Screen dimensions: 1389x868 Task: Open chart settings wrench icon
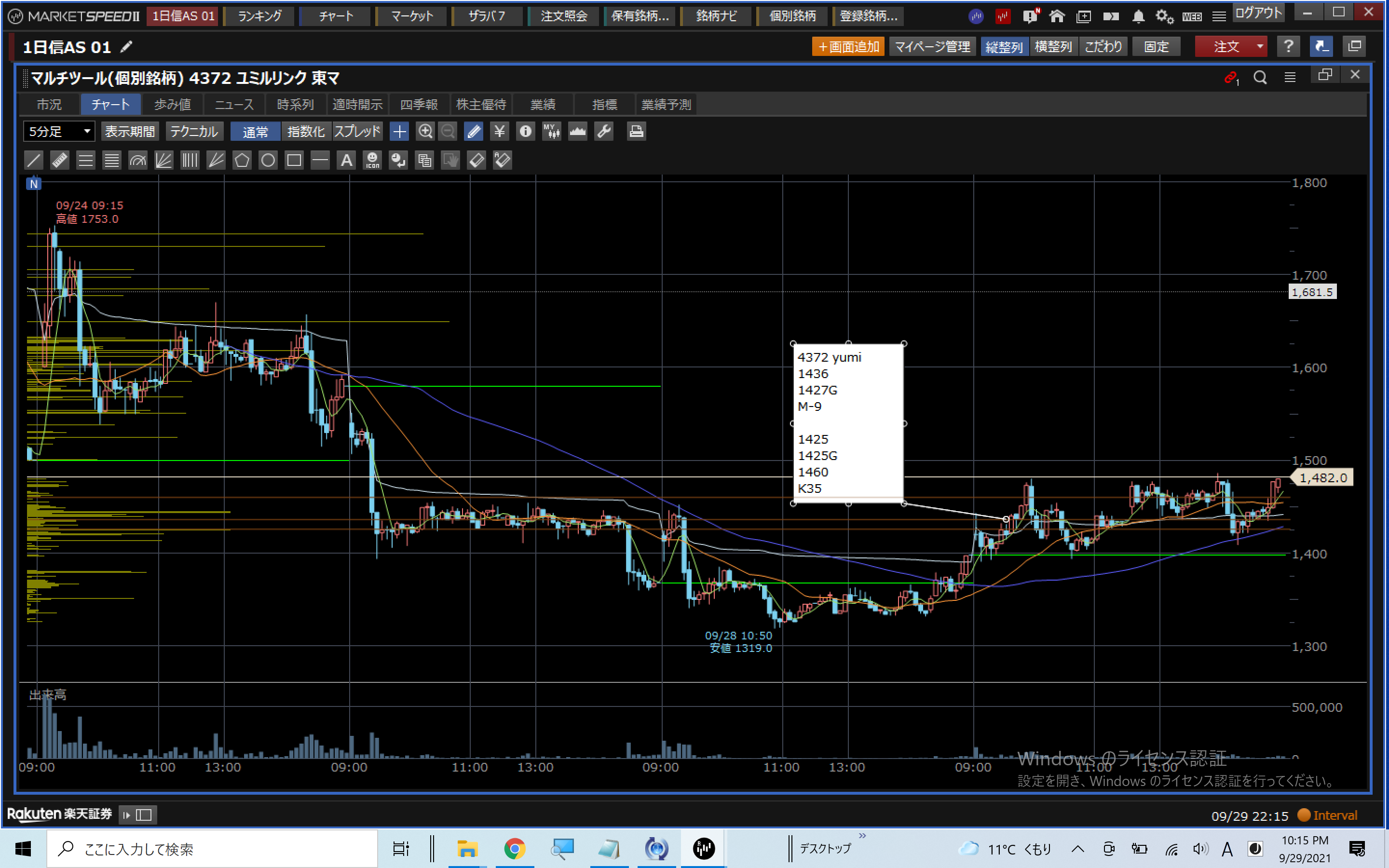[x=604, y=132]
